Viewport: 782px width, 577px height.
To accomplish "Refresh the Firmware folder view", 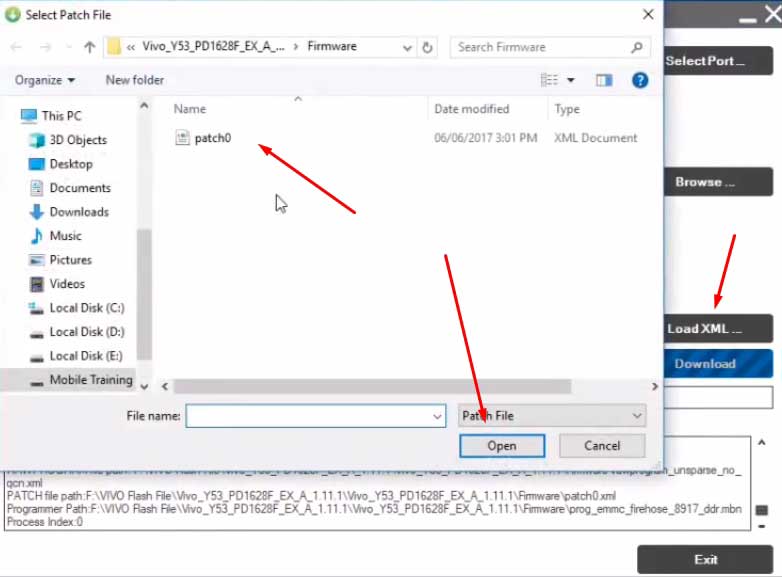I will [x=427, y=47].
